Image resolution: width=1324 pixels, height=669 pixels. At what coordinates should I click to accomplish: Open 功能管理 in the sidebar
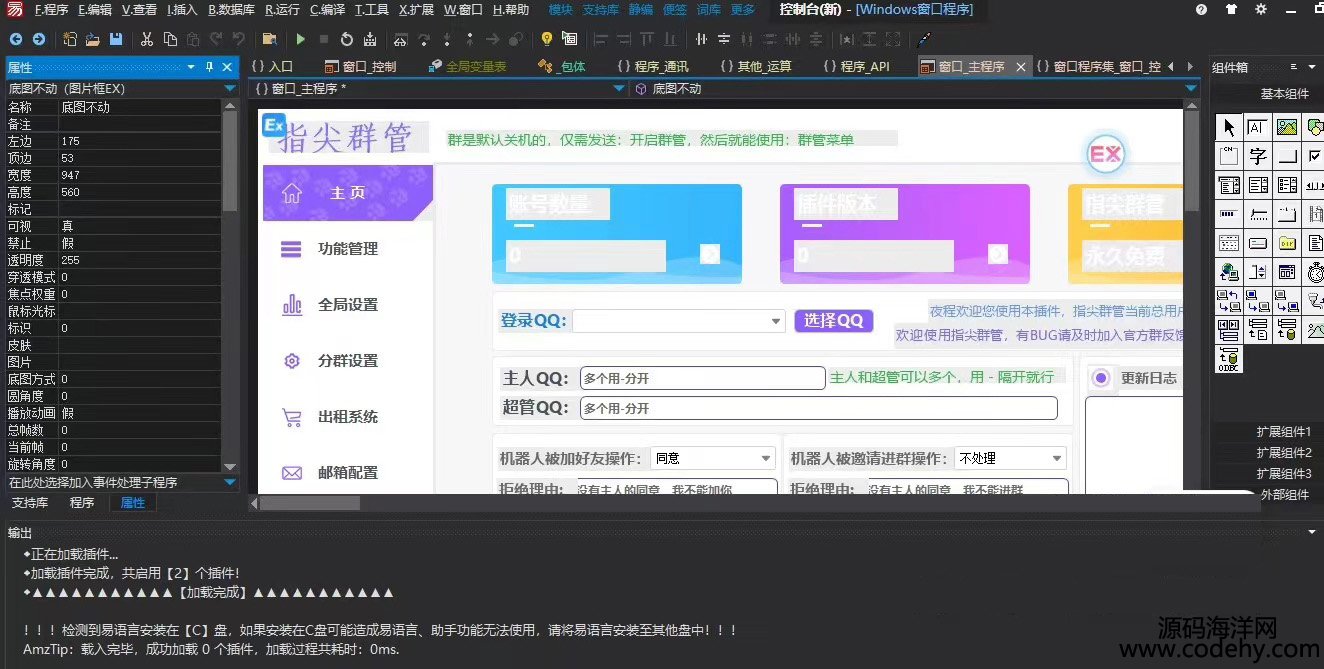pyautogui.click(x=347, y=249)
